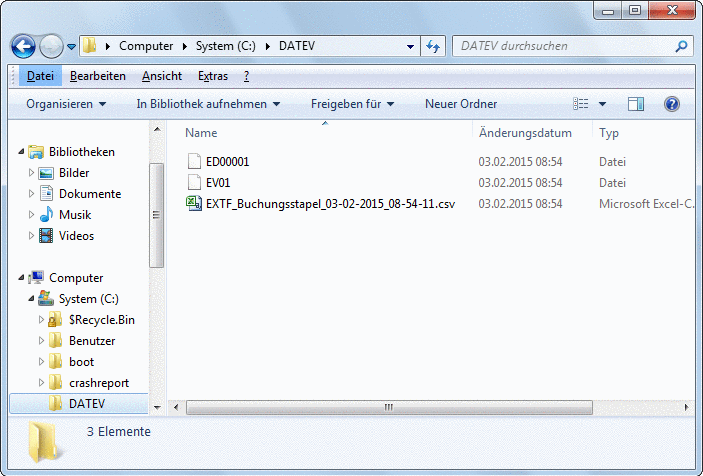Click the navigation pane vertical scrollbar thumb
The image size is (703, 476).
point(156,215)
